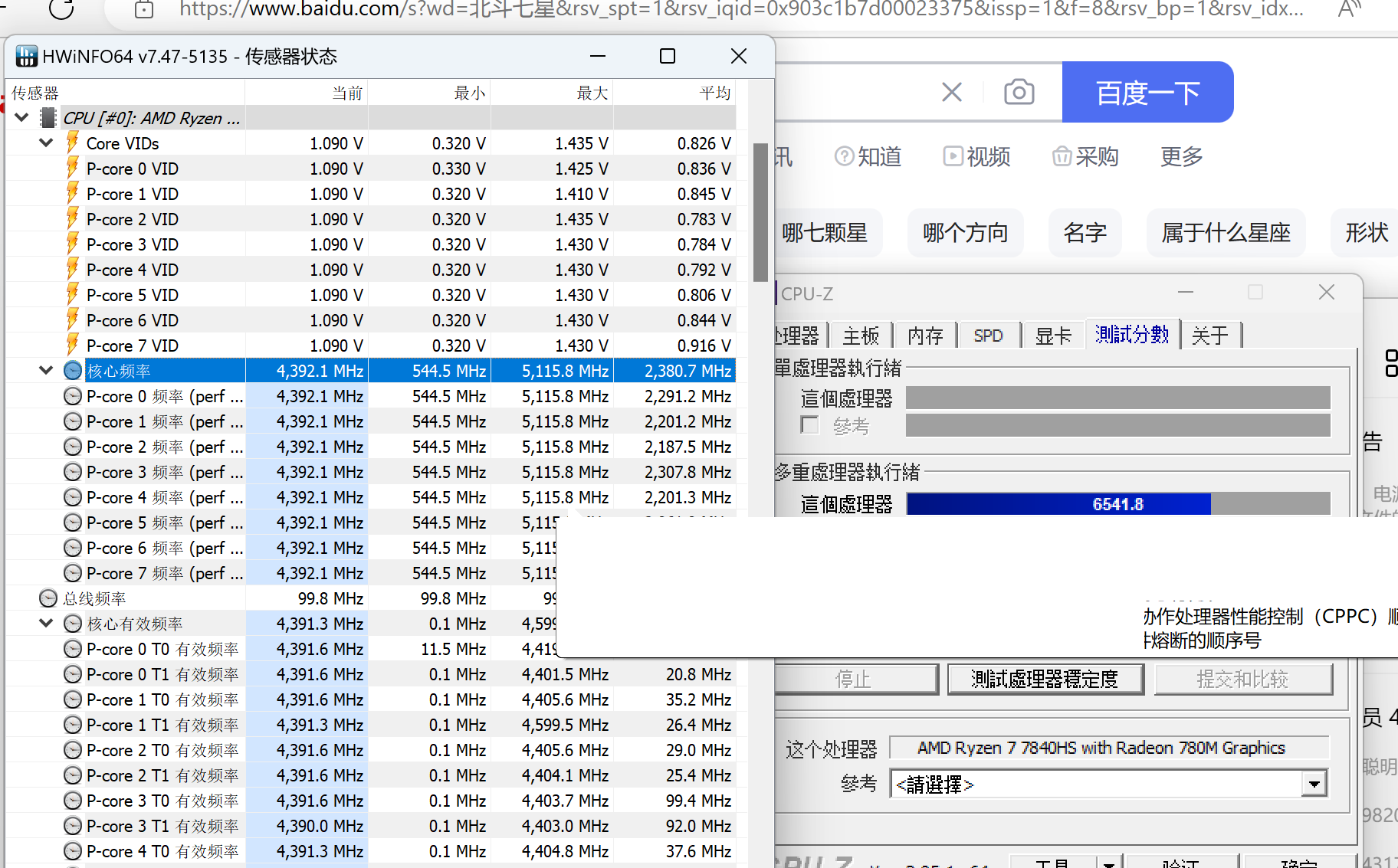Switch to CPU-Z SPD tab
The image size is (1398, 868).
[x=988, y=336]
